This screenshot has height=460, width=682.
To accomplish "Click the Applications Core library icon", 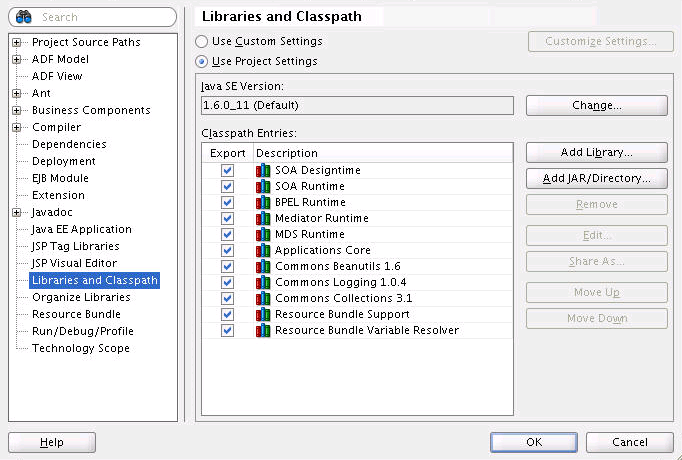I will point(263,250).
